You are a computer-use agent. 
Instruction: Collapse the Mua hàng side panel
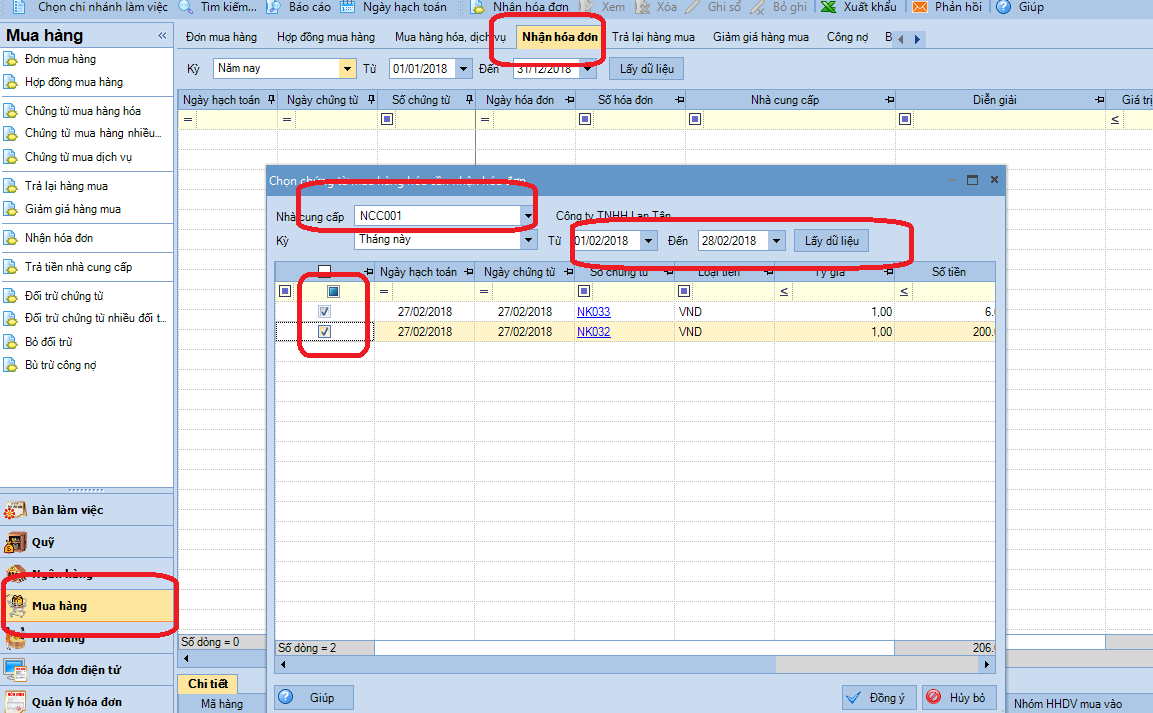click(162, 35)
